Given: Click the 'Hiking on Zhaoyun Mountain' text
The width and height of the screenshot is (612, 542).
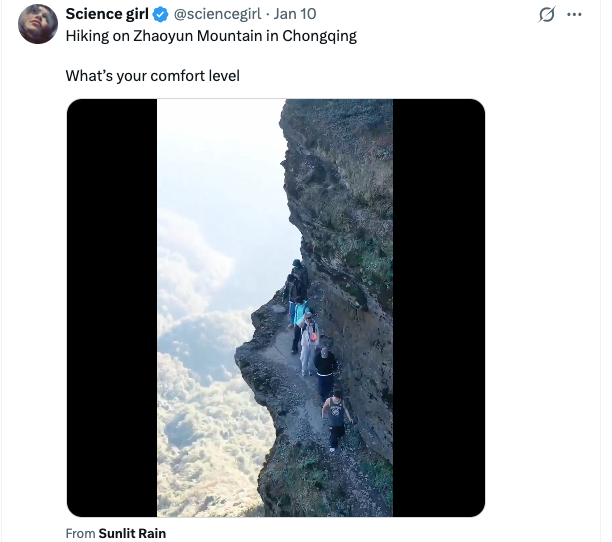Looking at the screenshot, I should point(150,36).
